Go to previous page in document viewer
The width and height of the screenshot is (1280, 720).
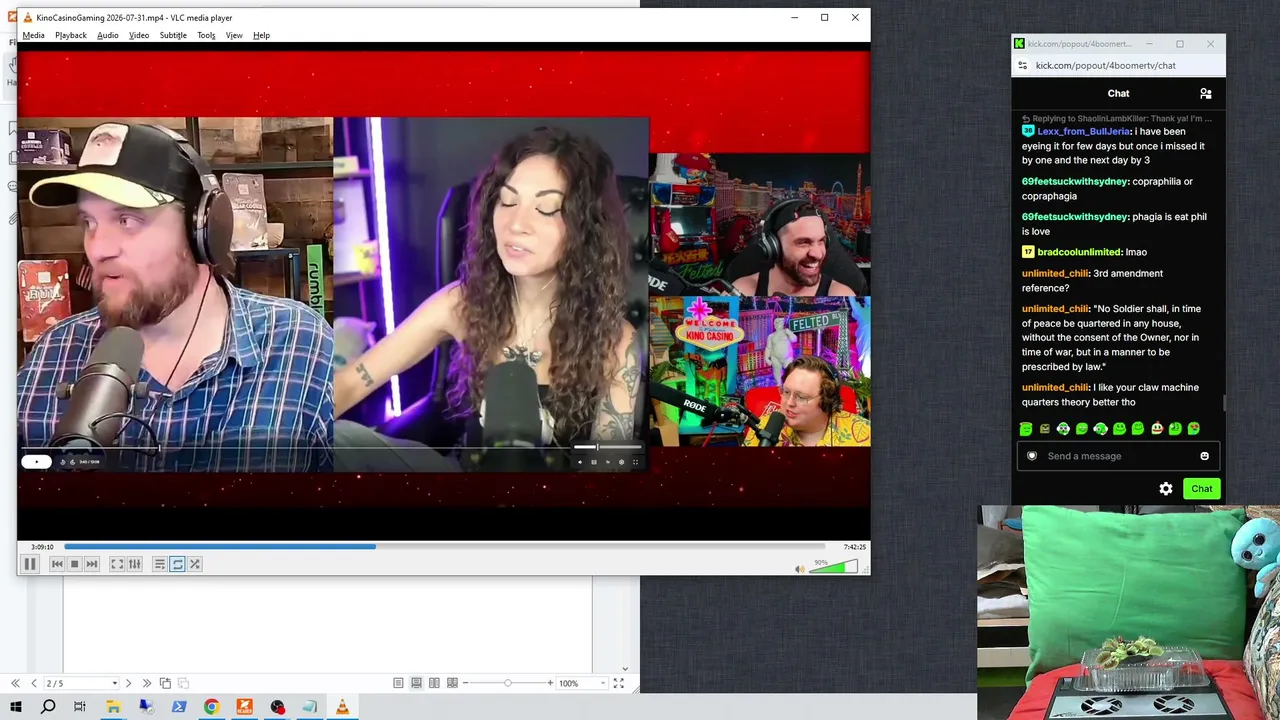click(x=33, y=683)
